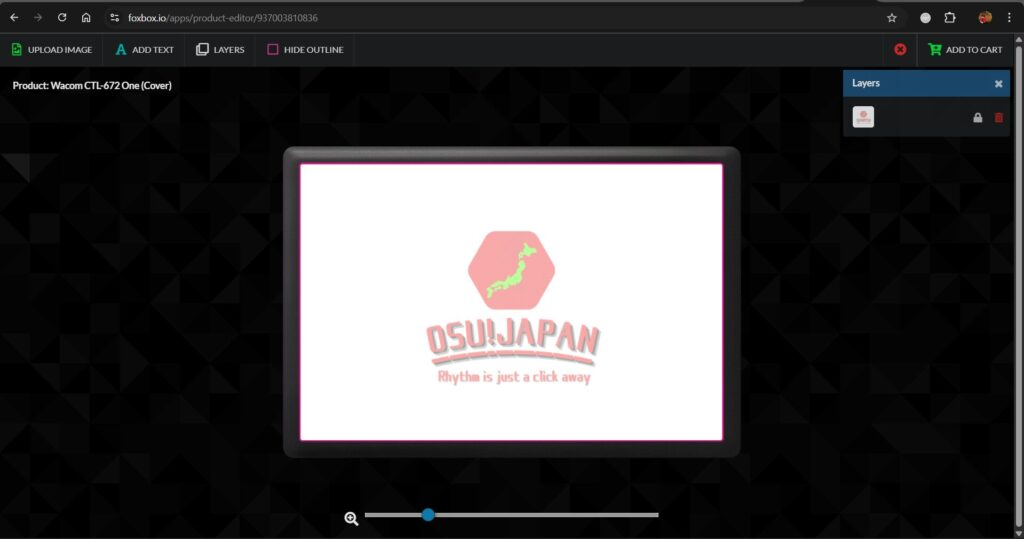The height and width of the screenshot is (539, 1024).
Task: Click the browser home button
Action: (86, 18)
